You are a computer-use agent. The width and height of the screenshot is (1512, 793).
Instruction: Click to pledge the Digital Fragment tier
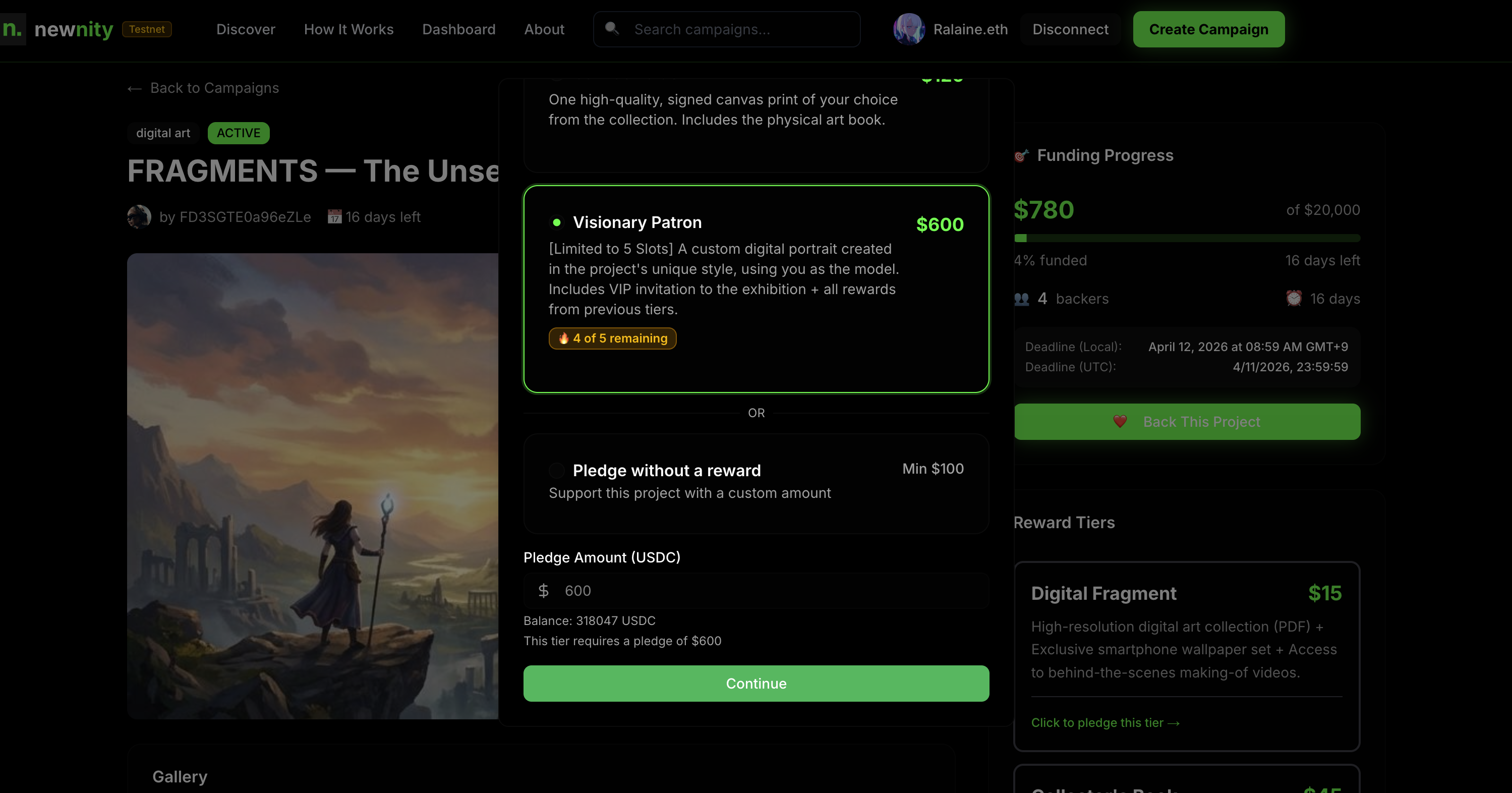tap(1105, 722)
